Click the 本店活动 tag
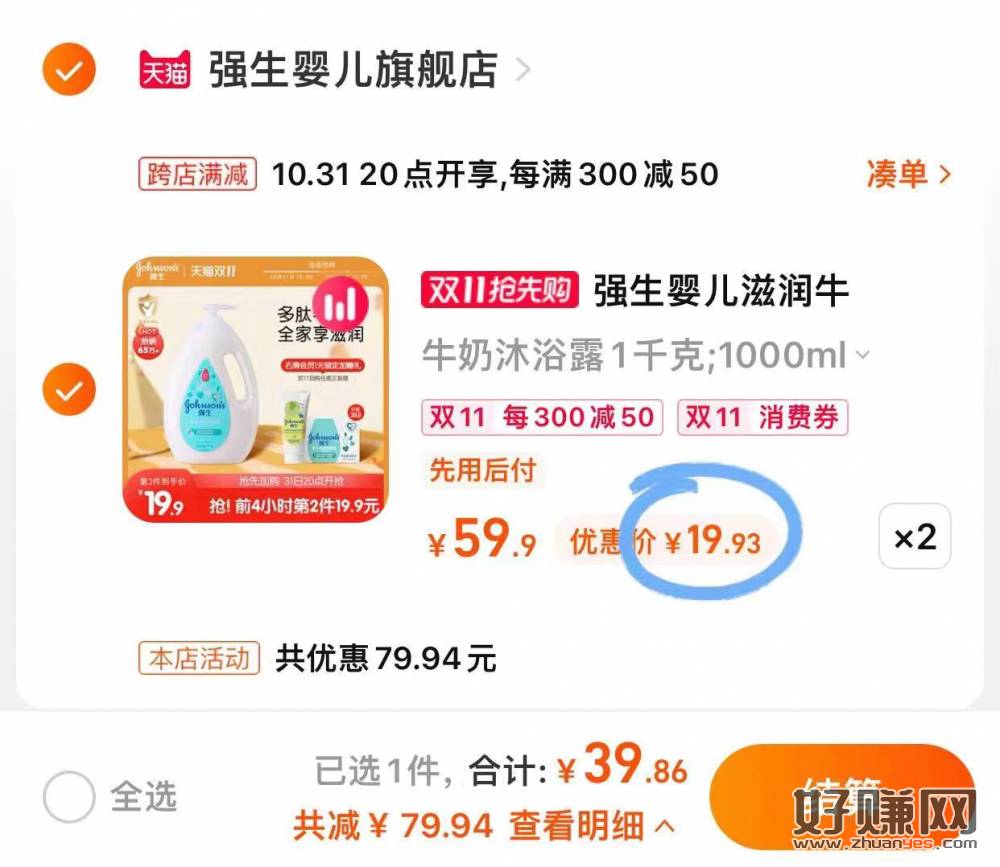The height and width of the screenshot is (867, 1000). (199, 658)
